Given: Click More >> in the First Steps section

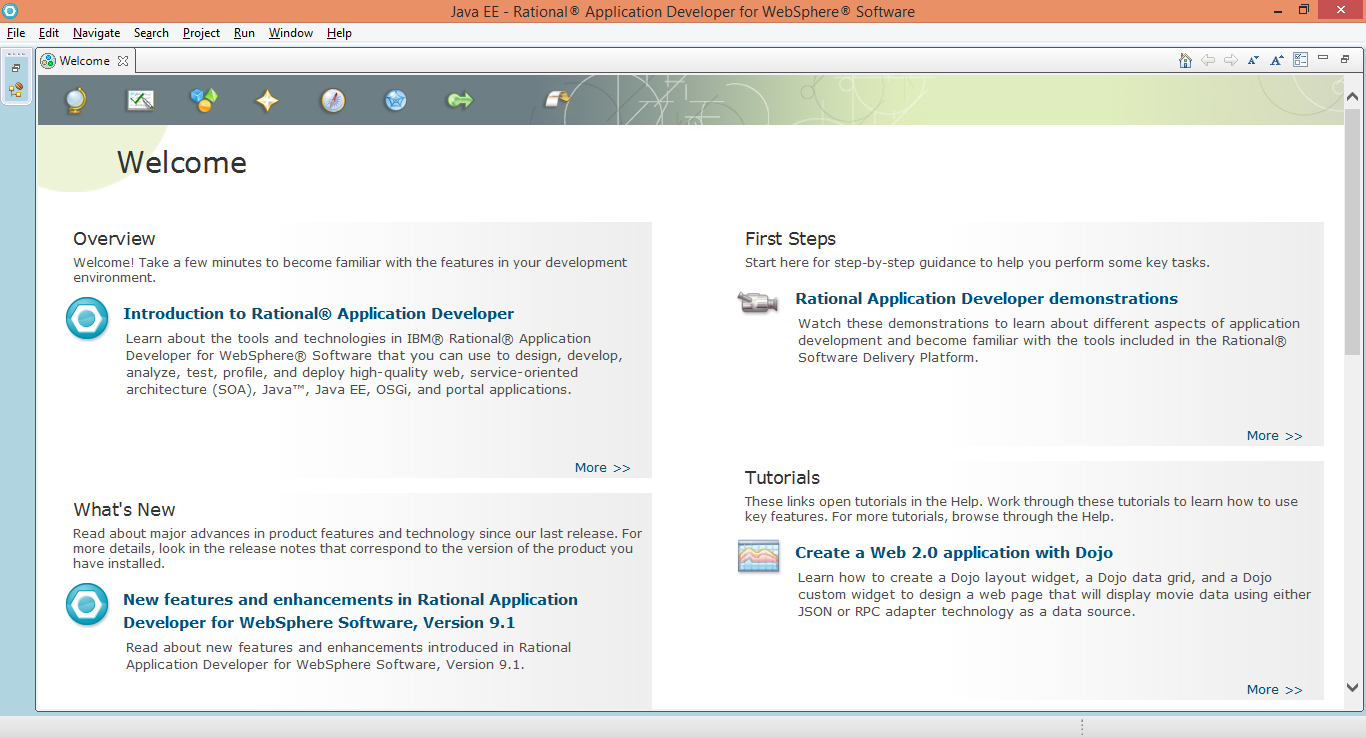Looking at the screenshot, I should [1275, 436].
